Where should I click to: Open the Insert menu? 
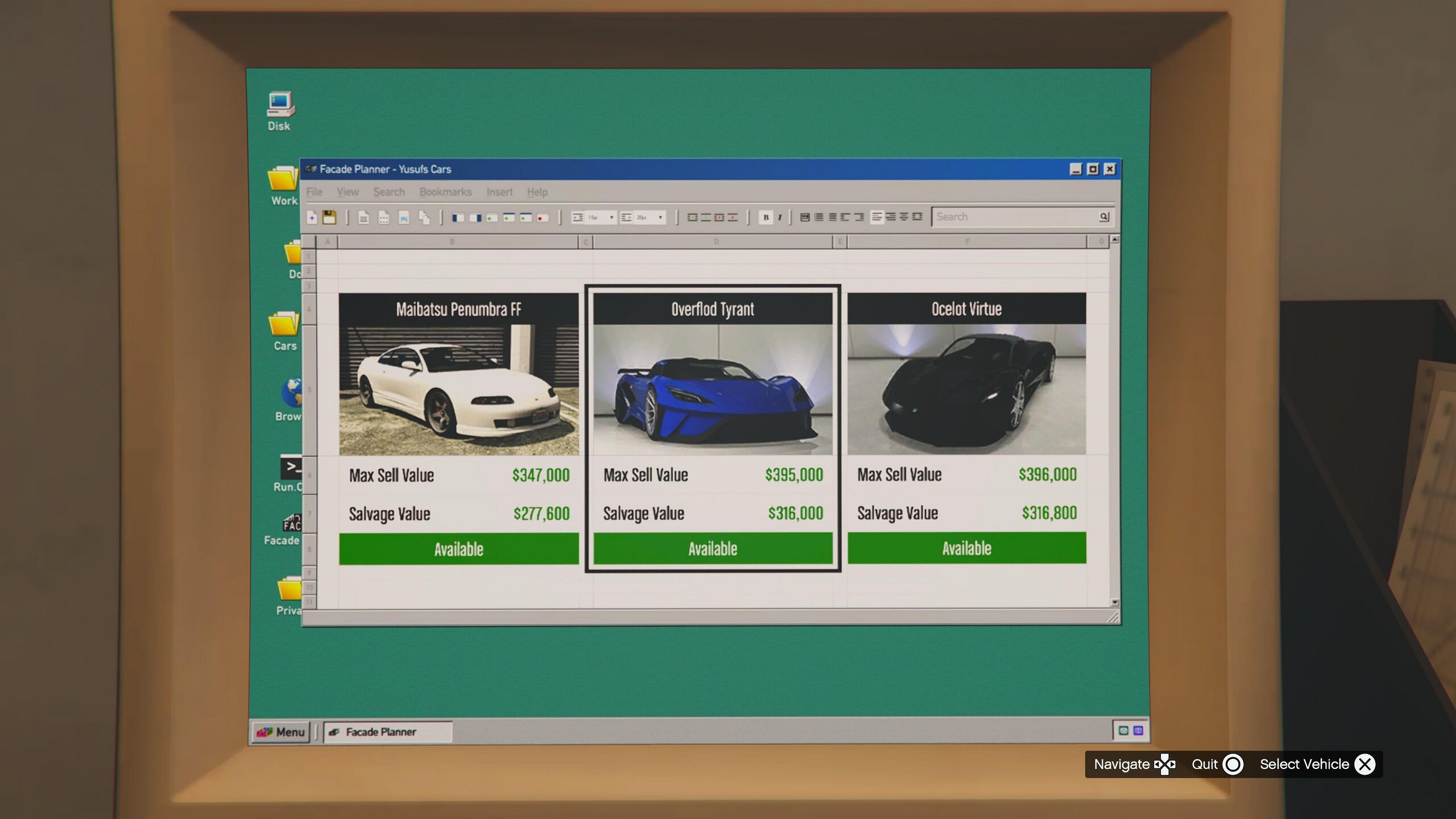click(x=499, y=192)
